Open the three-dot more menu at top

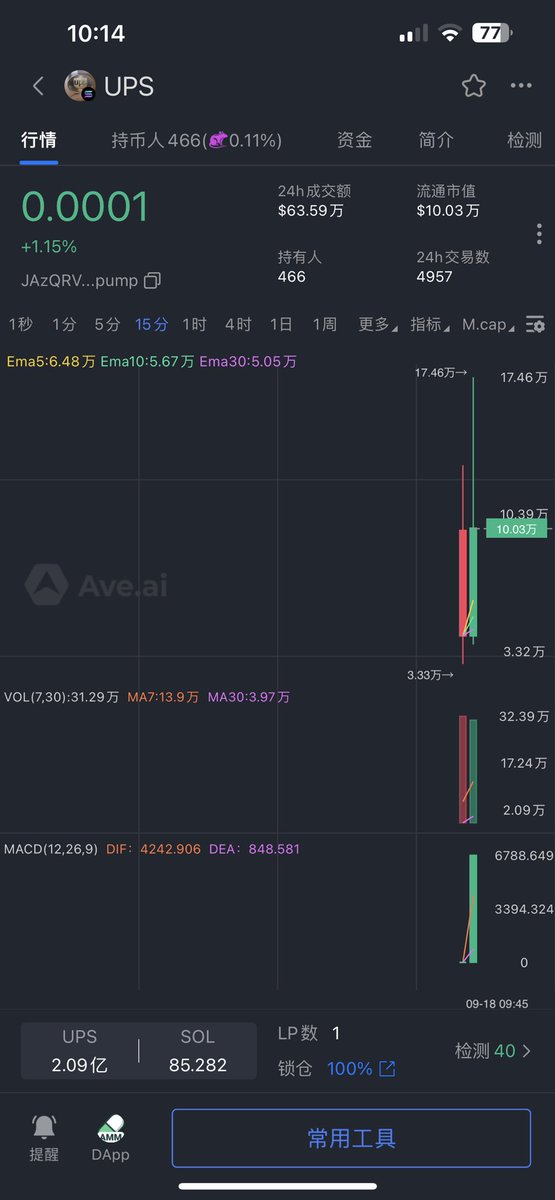(521, 86)
